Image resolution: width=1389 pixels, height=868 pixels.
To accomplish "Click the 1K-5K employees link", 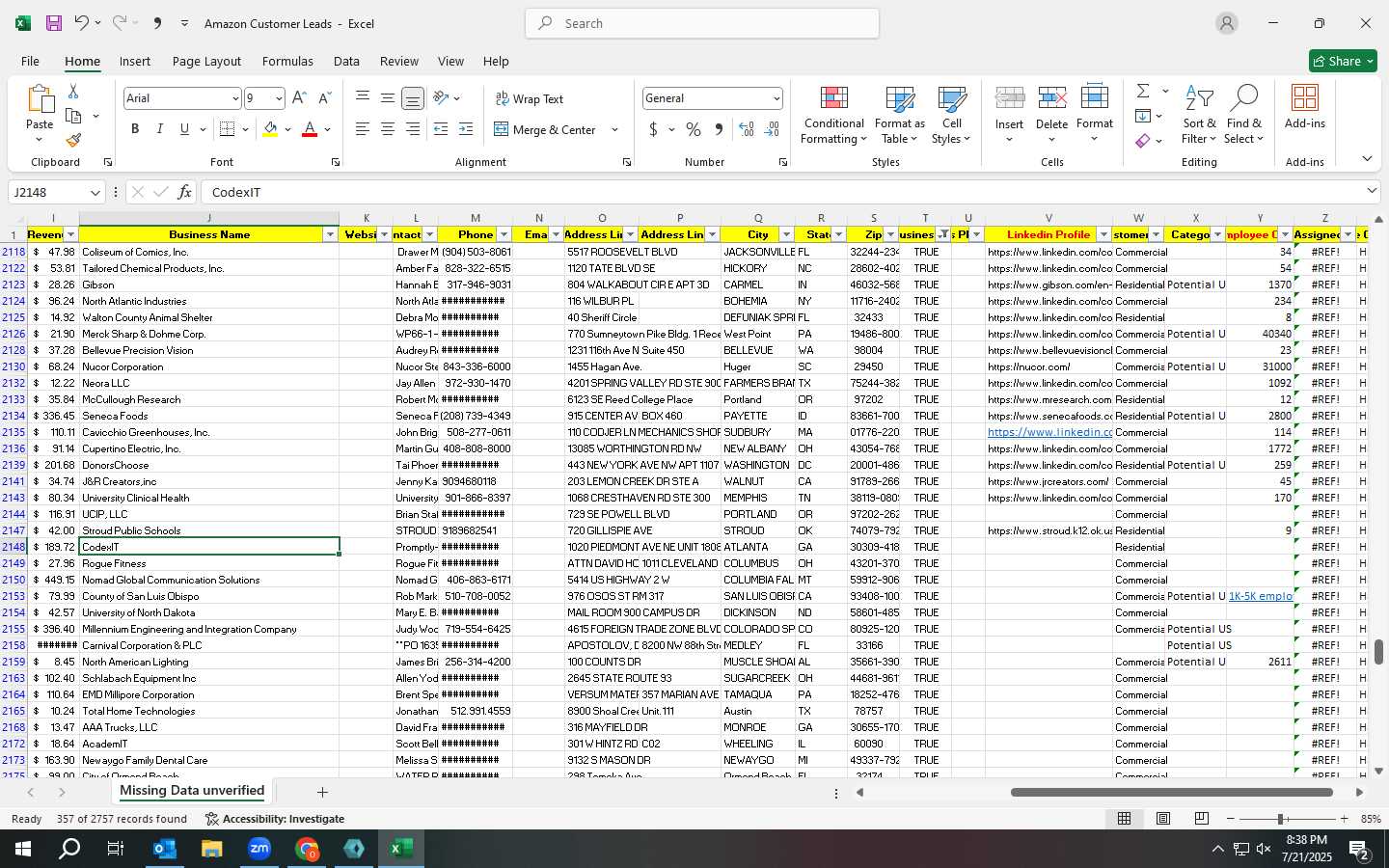I will click(x=1260, y=596).
